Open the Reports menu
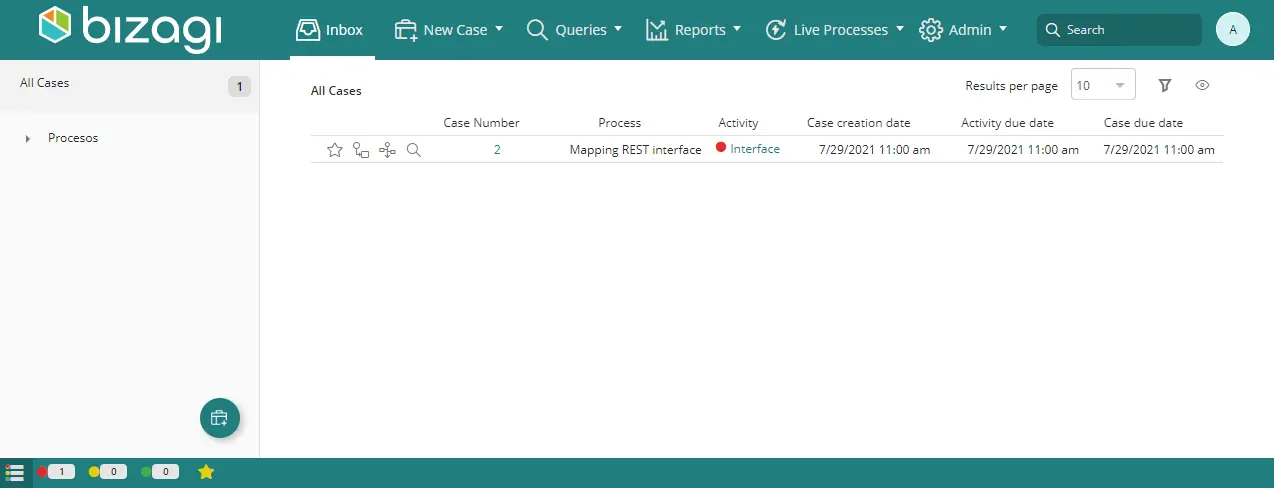 [693, 30]
